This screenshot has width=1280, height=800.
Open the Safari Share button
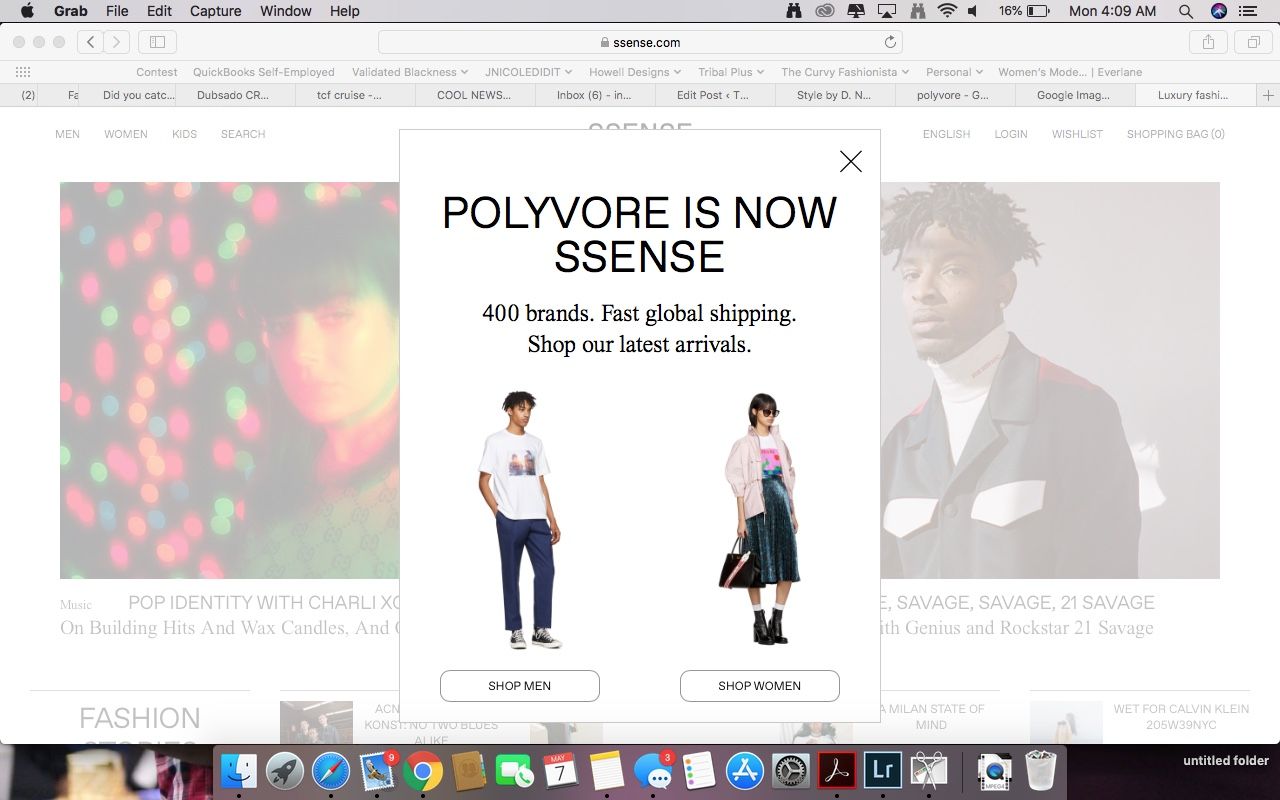click(1208, 42)
